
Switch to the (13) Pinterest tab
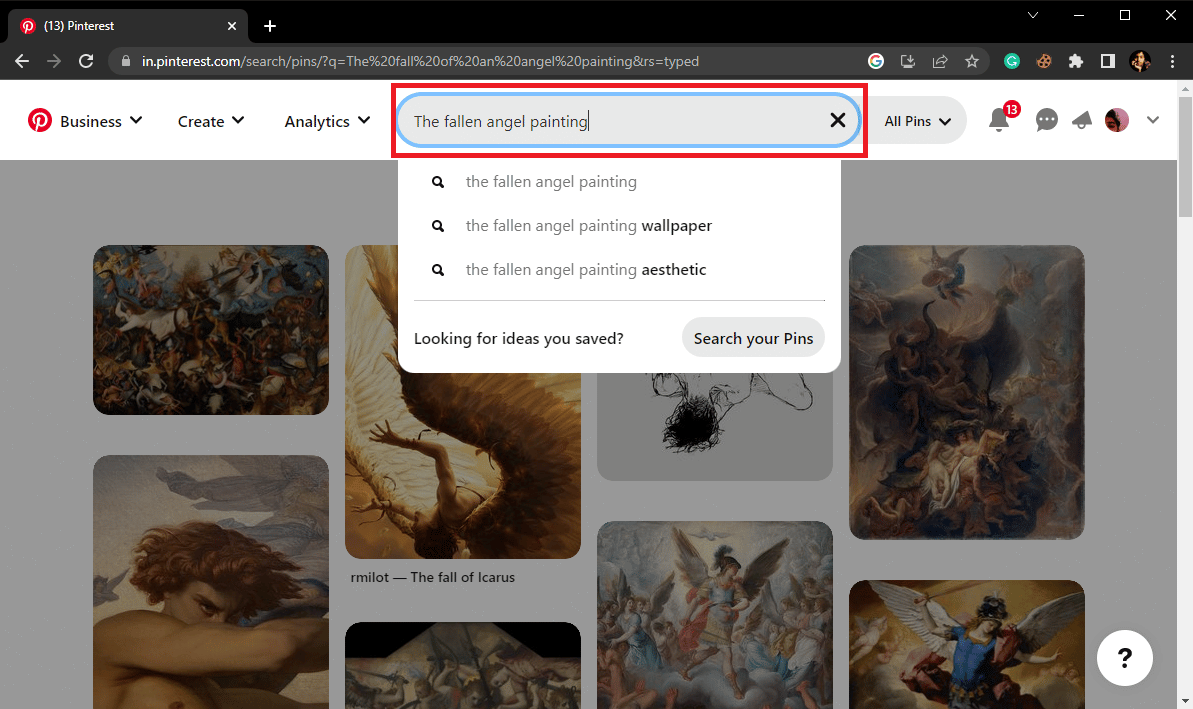(128, 26)
